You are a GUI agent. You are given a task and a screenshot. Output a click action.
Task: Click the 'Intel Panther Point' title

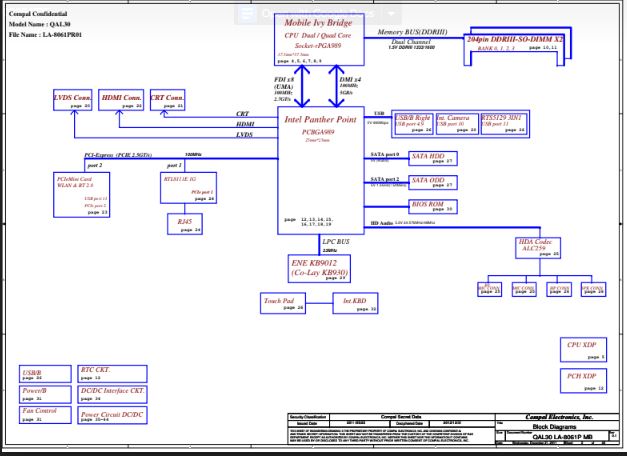[320, 119]
